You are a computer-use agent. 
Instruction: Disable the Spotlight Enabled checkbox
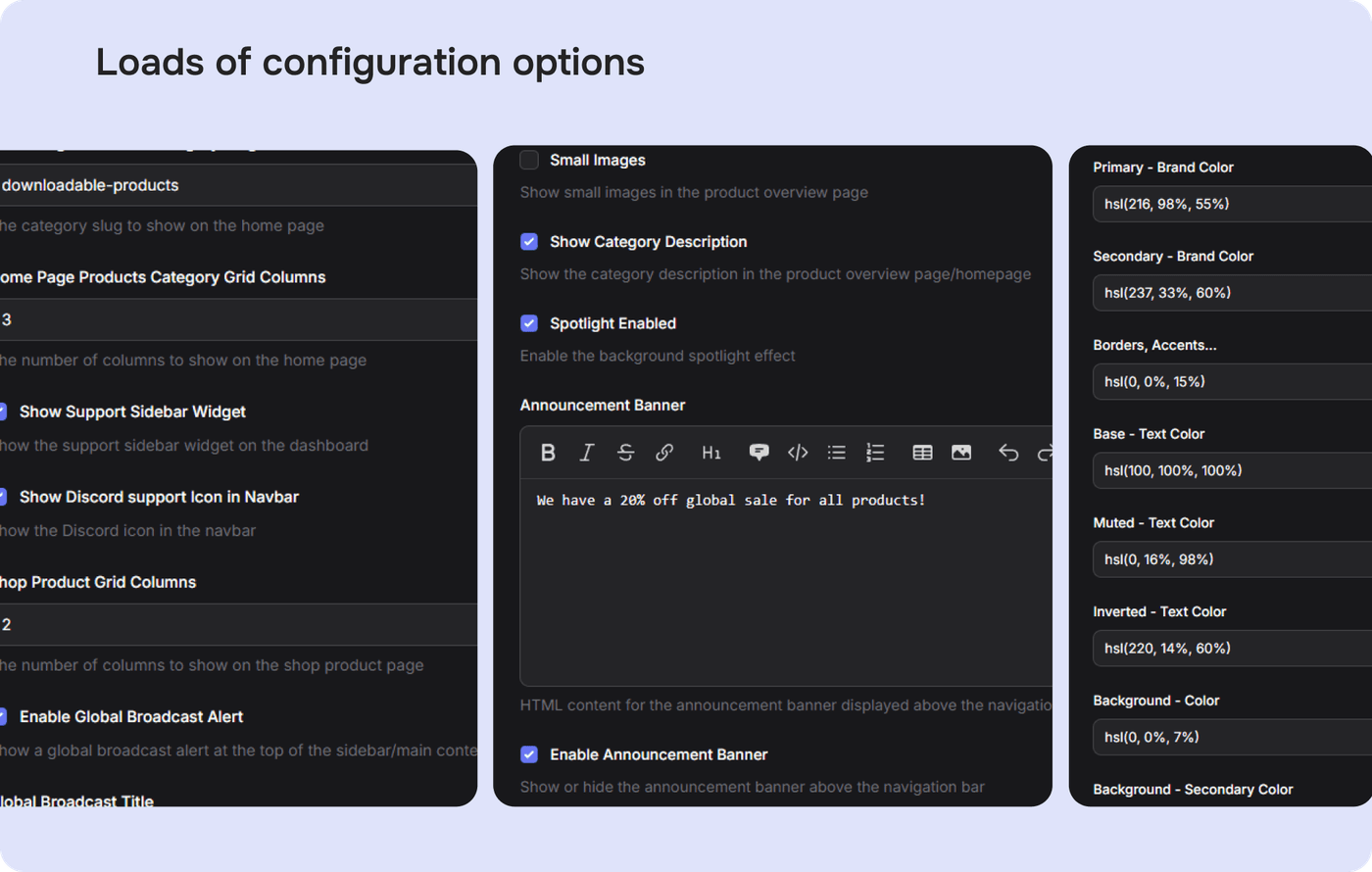pyautogui.click(x=529, y=323)
